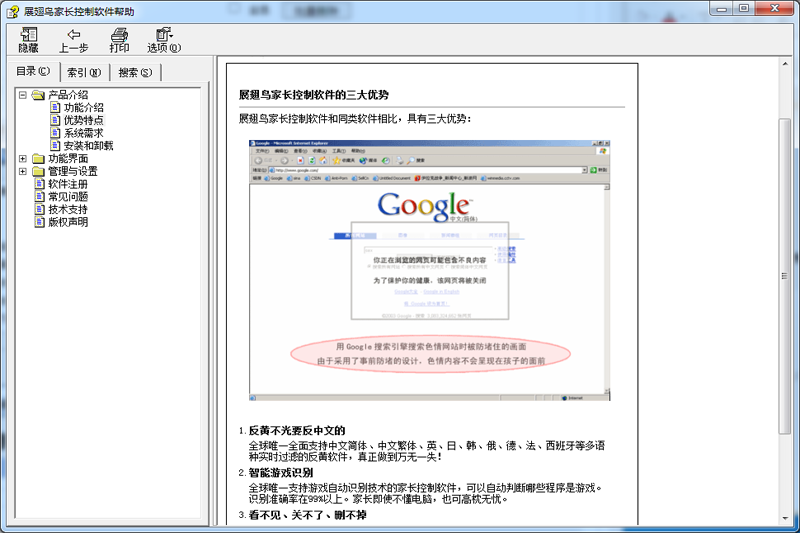
Task: Switch to the 搜索 (Search) tab
Action: (x=135, y=72)
